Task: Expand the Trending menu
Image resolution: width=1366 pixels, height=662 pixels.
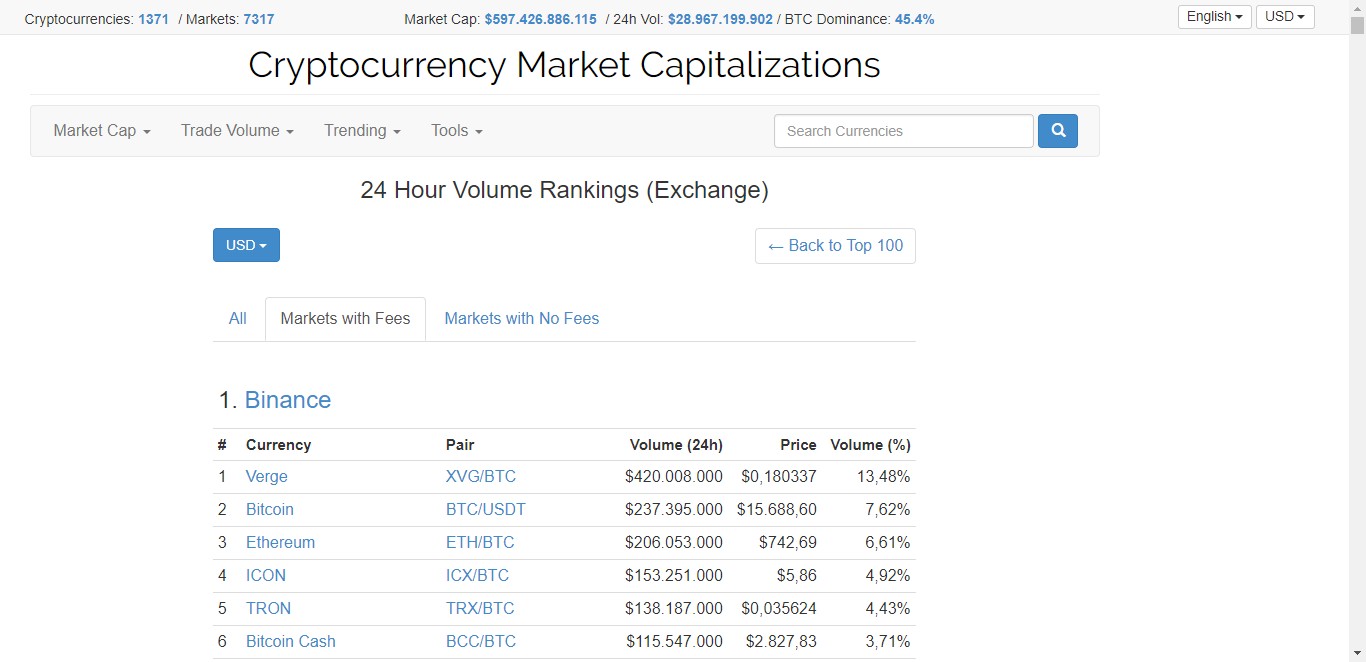Action: click(x=362, y=131)
